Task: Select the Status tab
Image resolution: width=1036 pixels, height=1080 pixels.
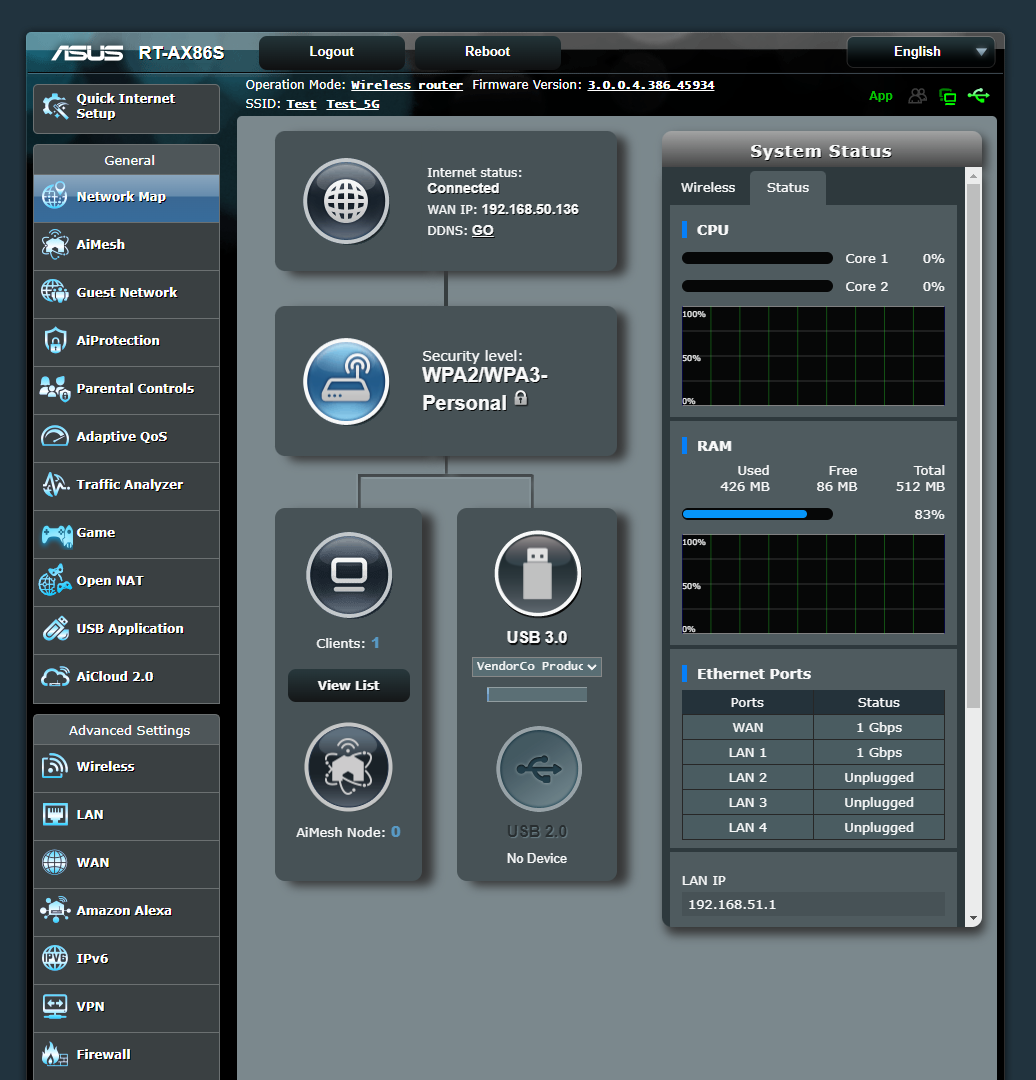Action: 787,187
